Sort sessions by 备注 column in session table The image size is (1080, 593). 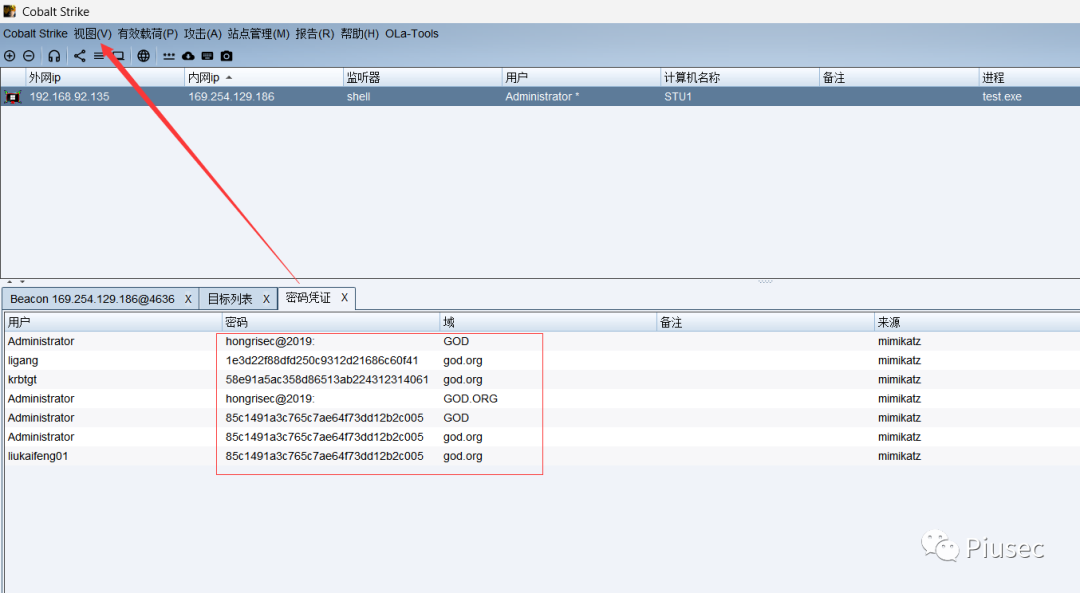pos(898,78)
